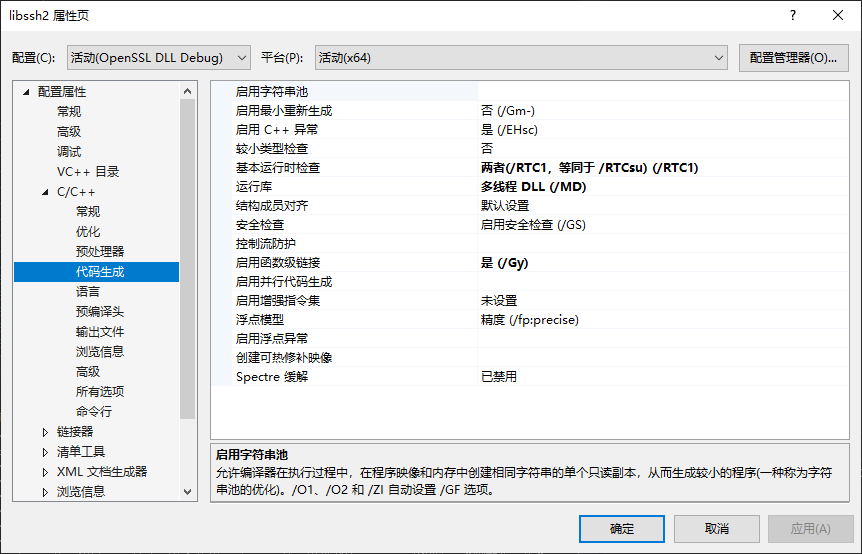This screenshot has height=554, width=862.
Task: Expand the 链接器 tree node
Action: [45, 432]
